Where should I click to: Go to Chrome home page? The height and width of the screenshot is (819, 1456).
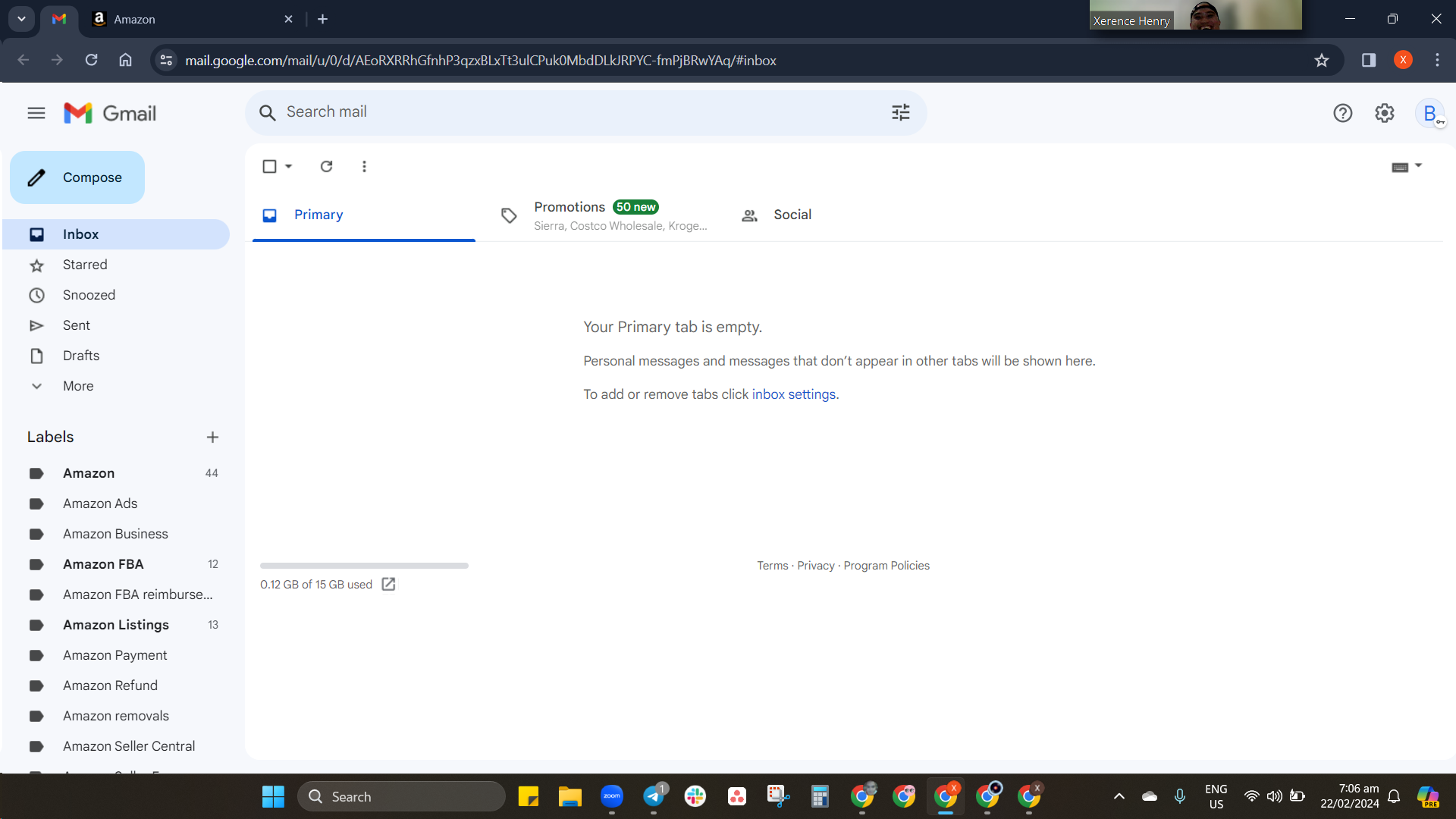(x=126, y=60)
